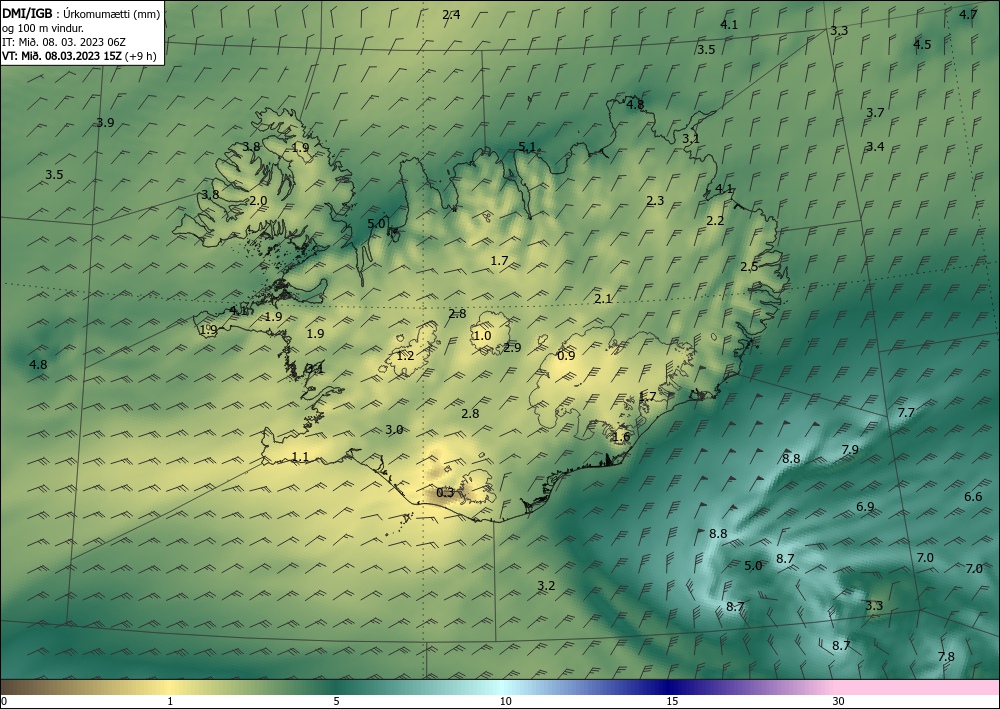This screenshot has width=1000, height=709.
Task: Click the 7.8 precipitation value
Action: click(x=946, y=657)
